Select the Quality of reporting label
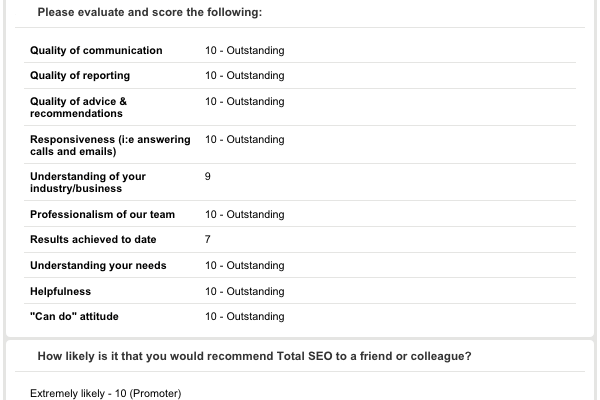Viewport: 600px width, 400px height. pyautogui.click(x=80, y=76)
